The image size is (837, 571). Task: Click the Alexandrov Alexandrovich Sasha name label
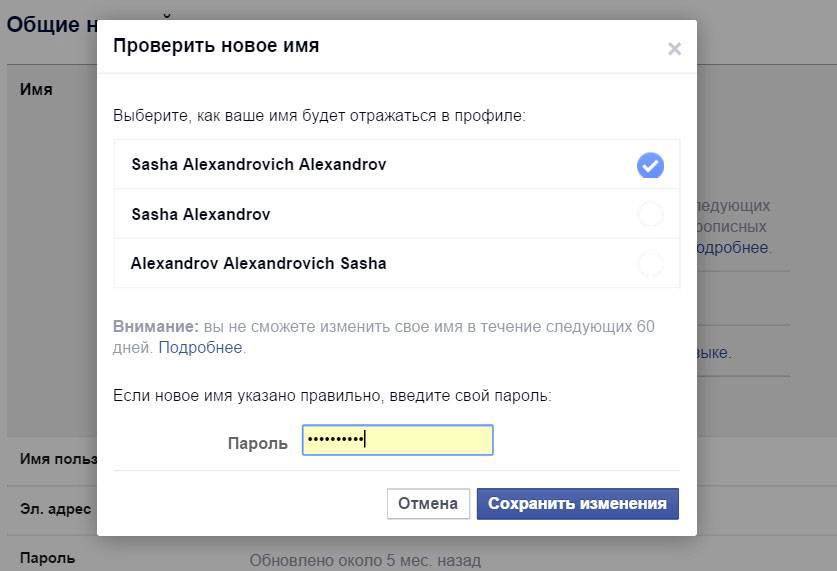point(258,264)
